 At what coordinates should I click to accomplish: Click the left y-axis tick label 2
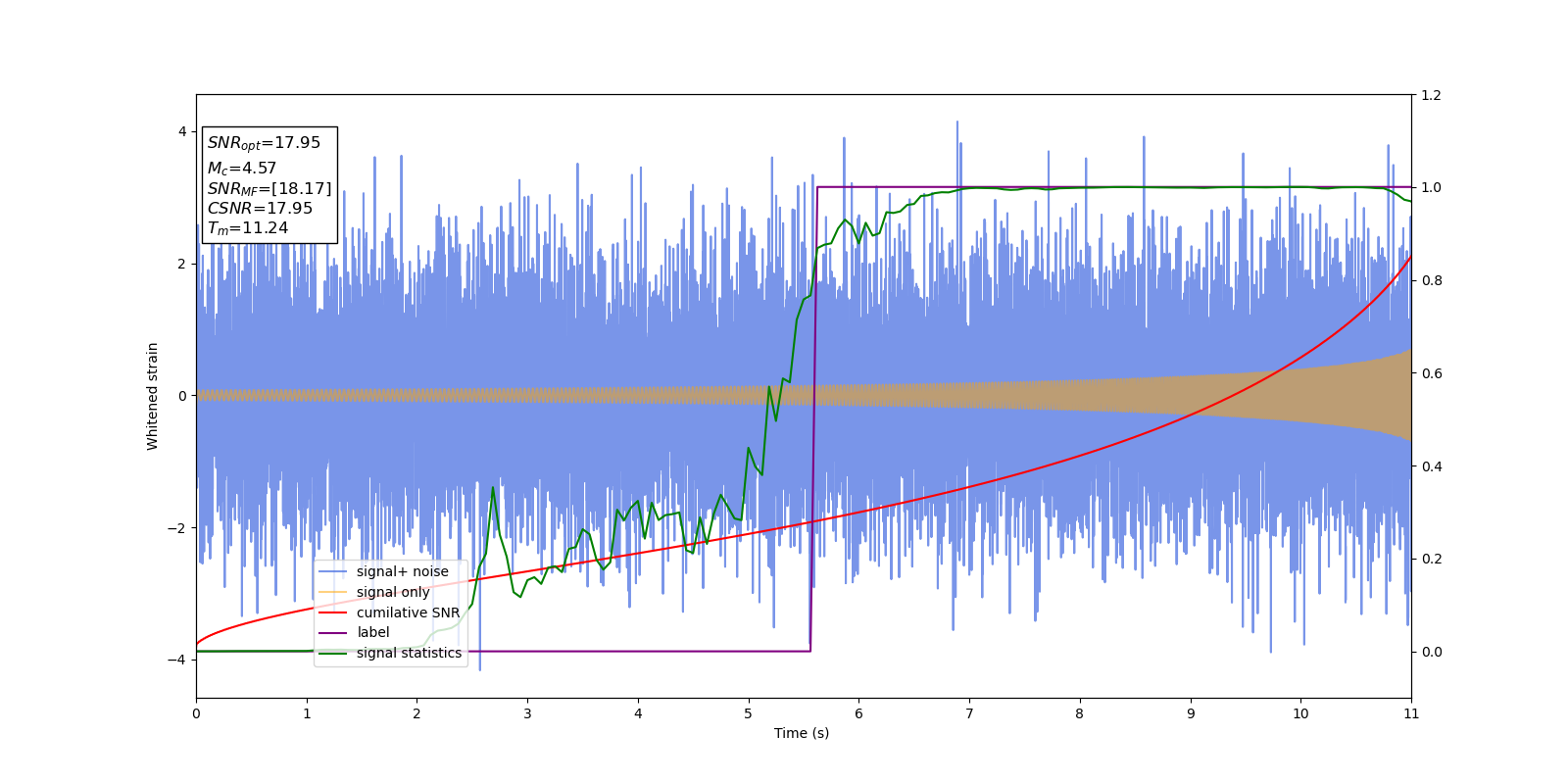[x=182, y=264]
